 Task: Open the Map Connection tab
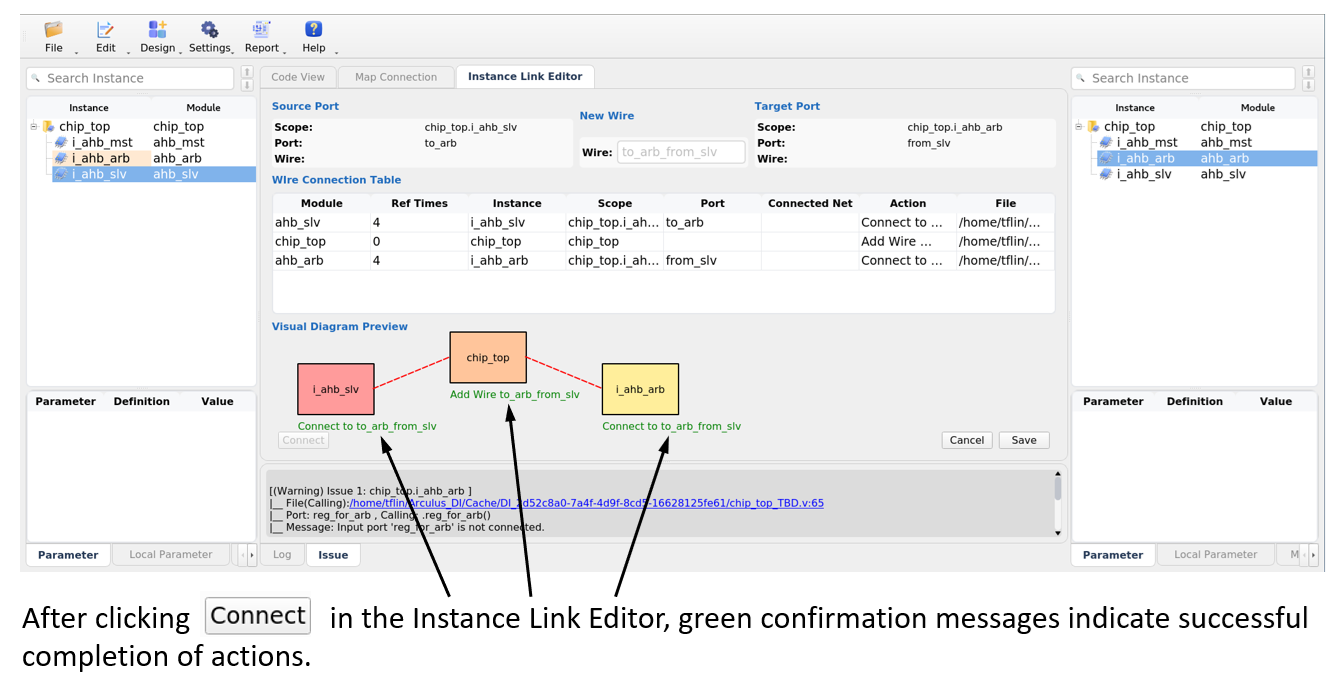[x=396, y=76]
